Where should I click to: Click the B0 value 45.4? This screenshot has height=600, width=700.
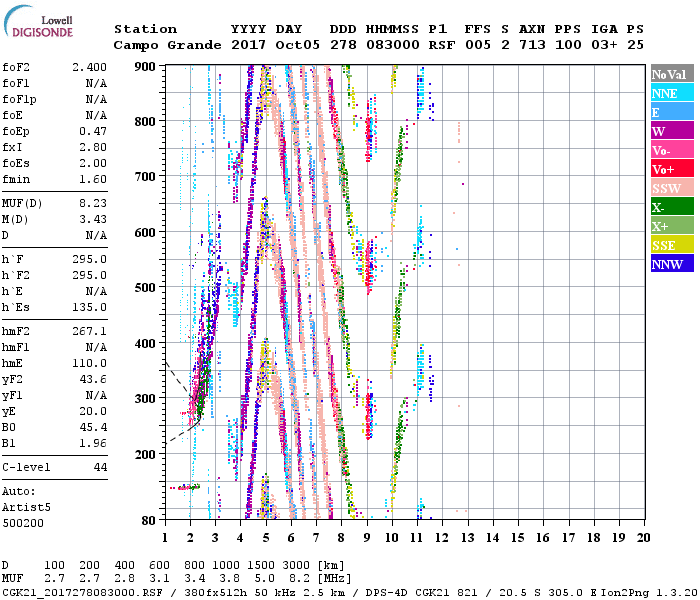[93, 427]
